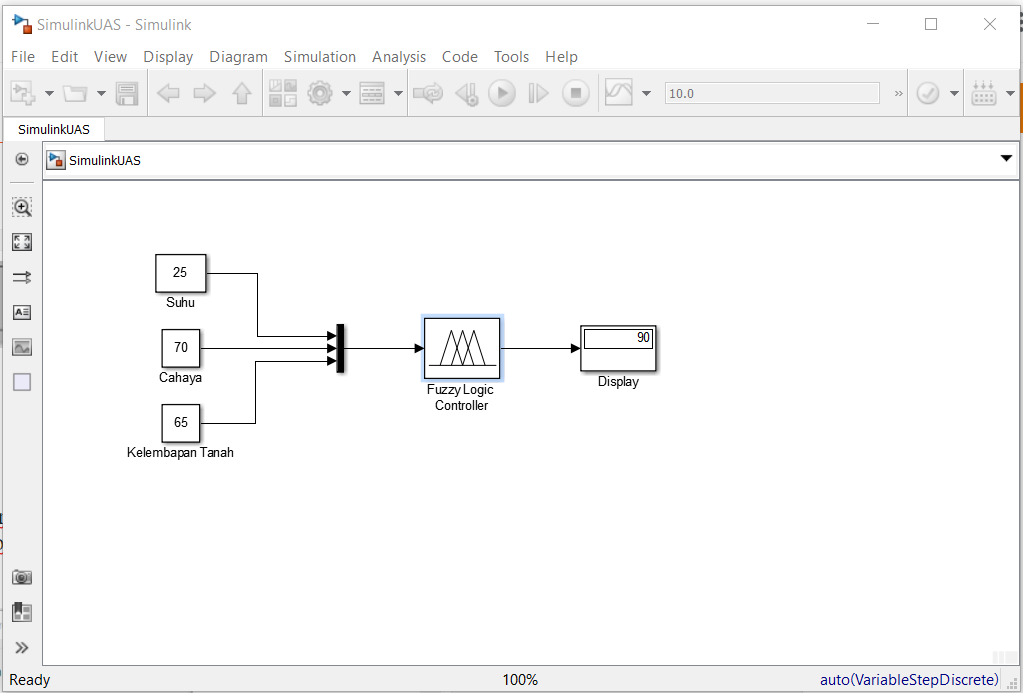Click the Stop simulation button
This screenshot has width=1023, height=693.
[x=575, y=93]
